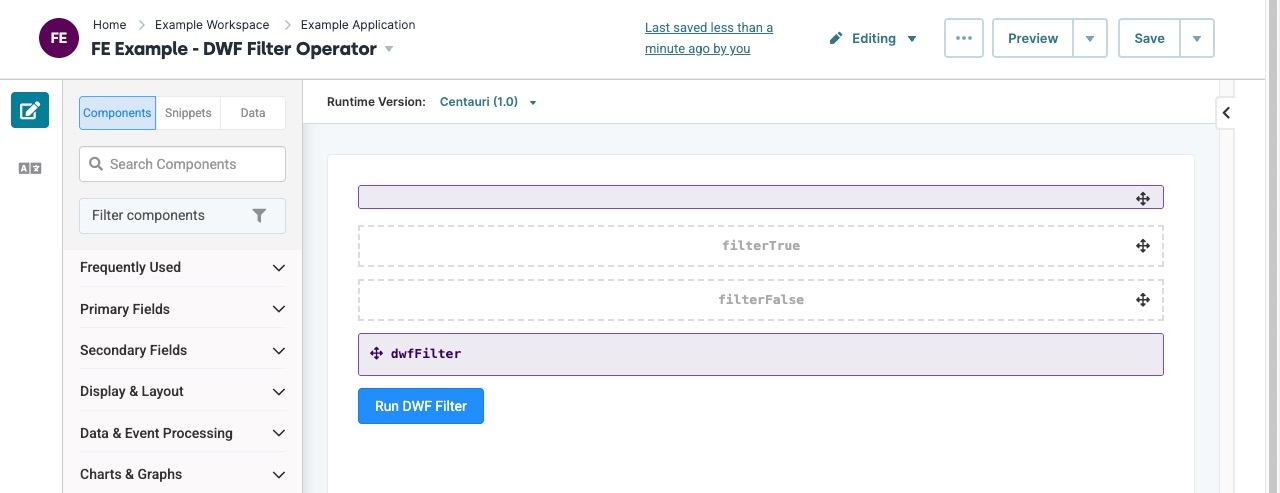
Task: Click the funnel icon in Filter components
Action: pos(259,215)
